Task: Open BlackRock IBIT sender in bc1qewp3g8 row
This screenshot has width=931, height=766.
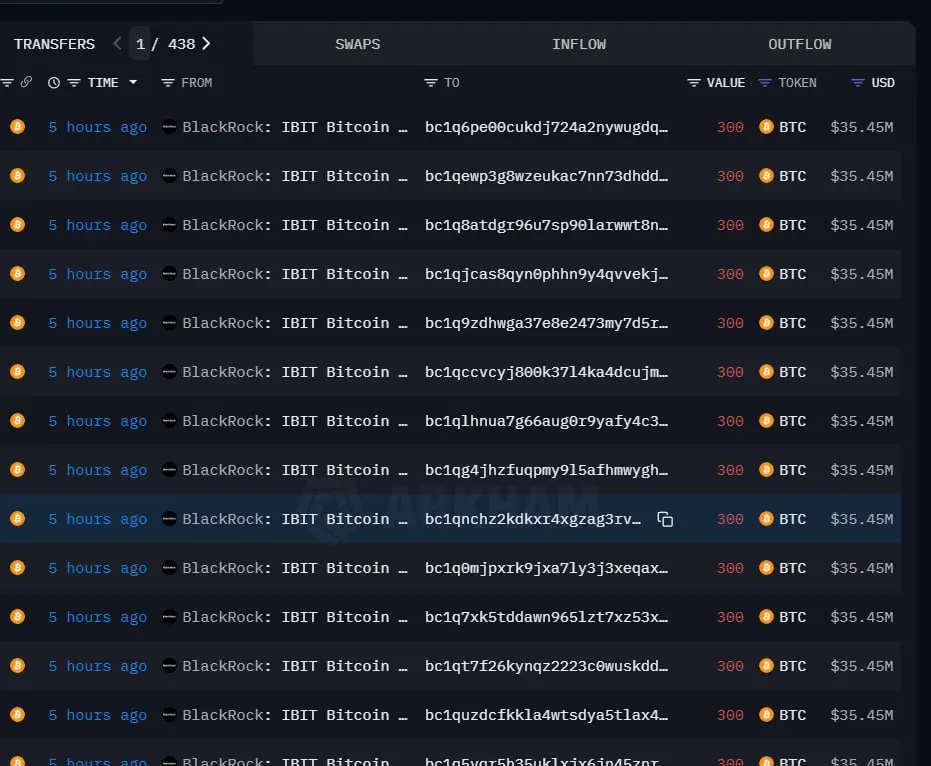Action: (294, 176)
